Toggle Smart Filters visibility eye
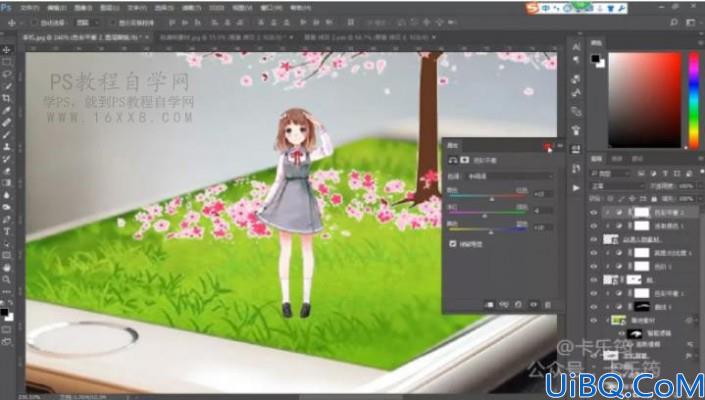 [x=622, y=333]
